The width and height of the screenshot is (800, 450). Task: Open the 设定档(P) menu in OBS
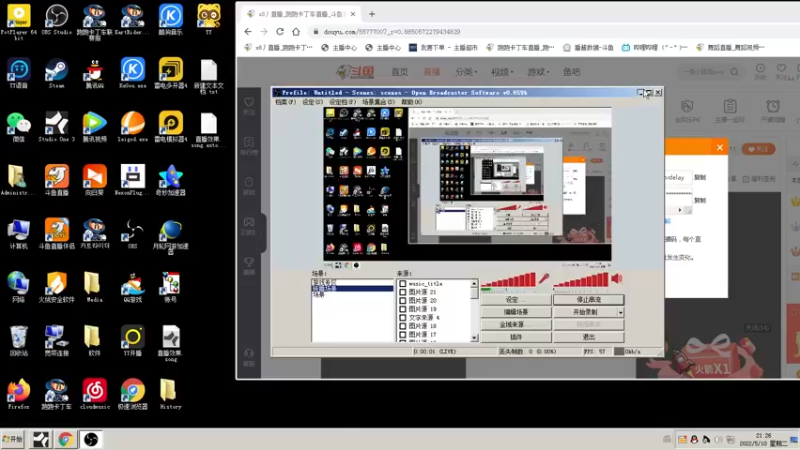point(342,102)
